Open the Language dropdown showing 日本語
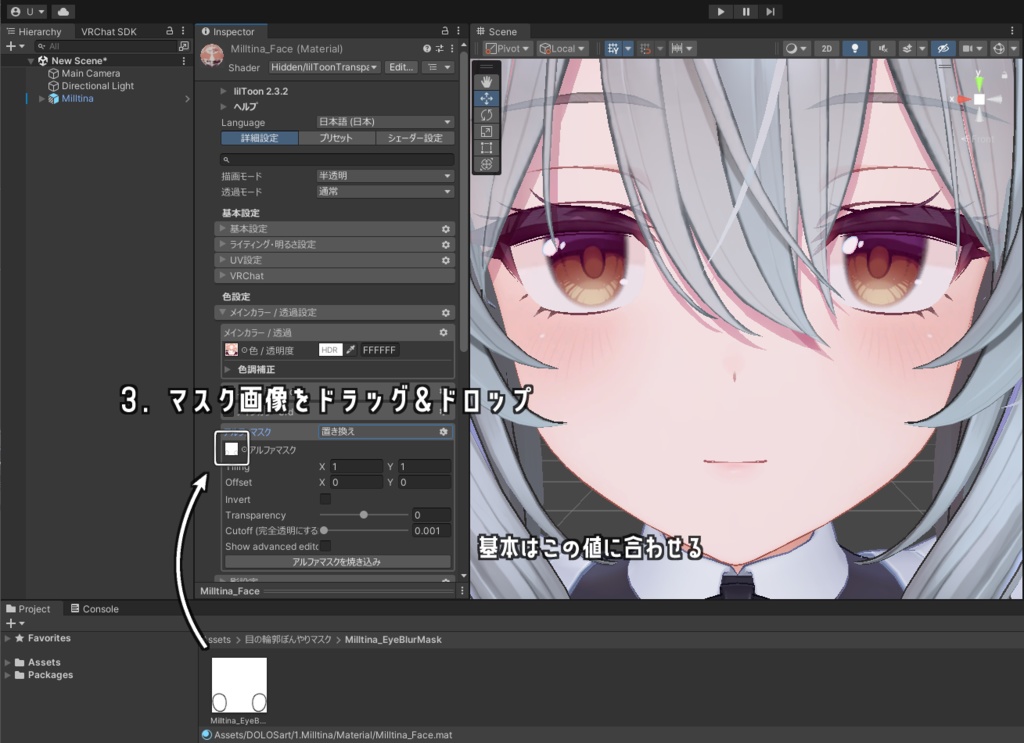 tap(383, 121)
